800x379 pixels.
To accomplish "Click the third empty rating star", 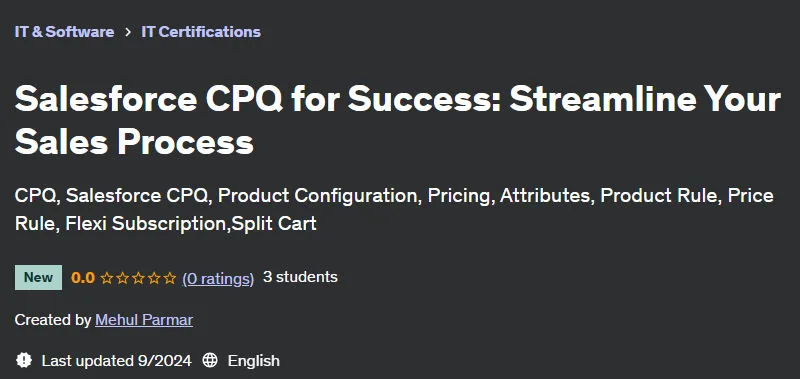I will point(138,278).
